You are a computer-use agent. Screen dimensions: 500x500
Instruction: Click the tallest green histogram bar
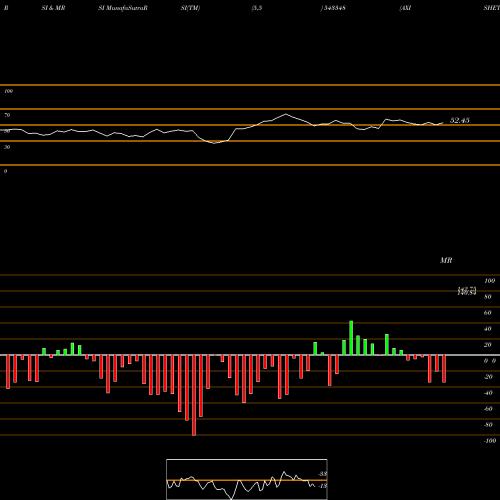tap(351, 338)
